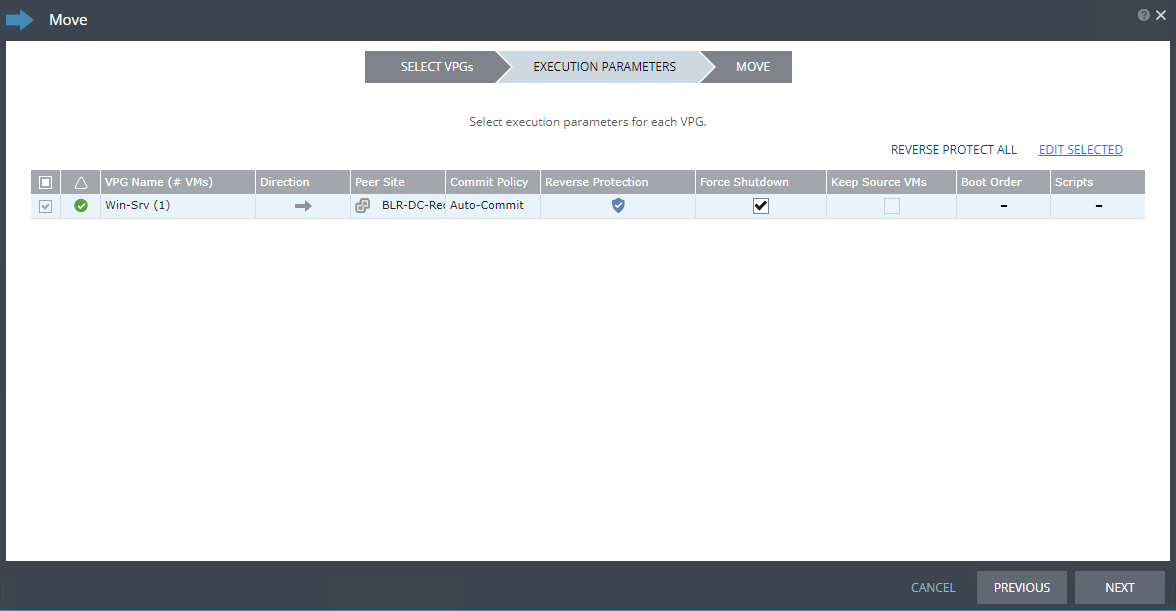The width and height of the screenshot is (1176, 611).
Task: Toggle the select-all checkbox in table header
Action: (x=45, y=182)
